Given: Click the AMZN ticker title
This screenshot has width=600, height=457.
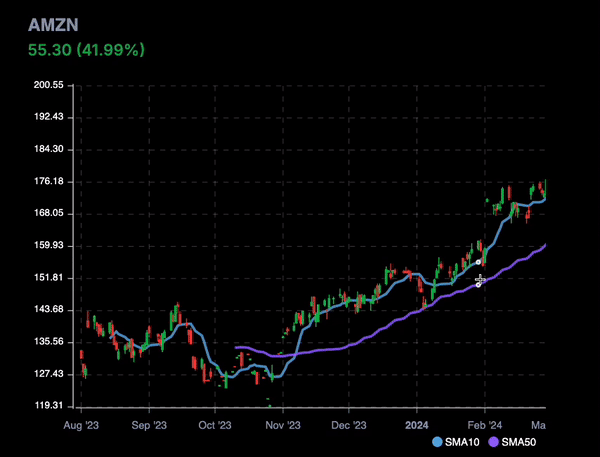Looking at the screenshot, I should [x=53, y=25].
